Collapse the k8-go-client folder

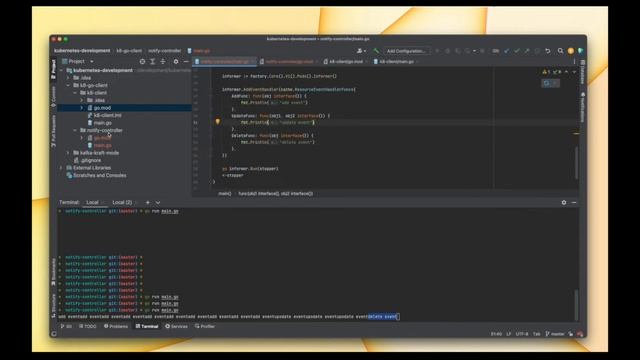[68, 85]
